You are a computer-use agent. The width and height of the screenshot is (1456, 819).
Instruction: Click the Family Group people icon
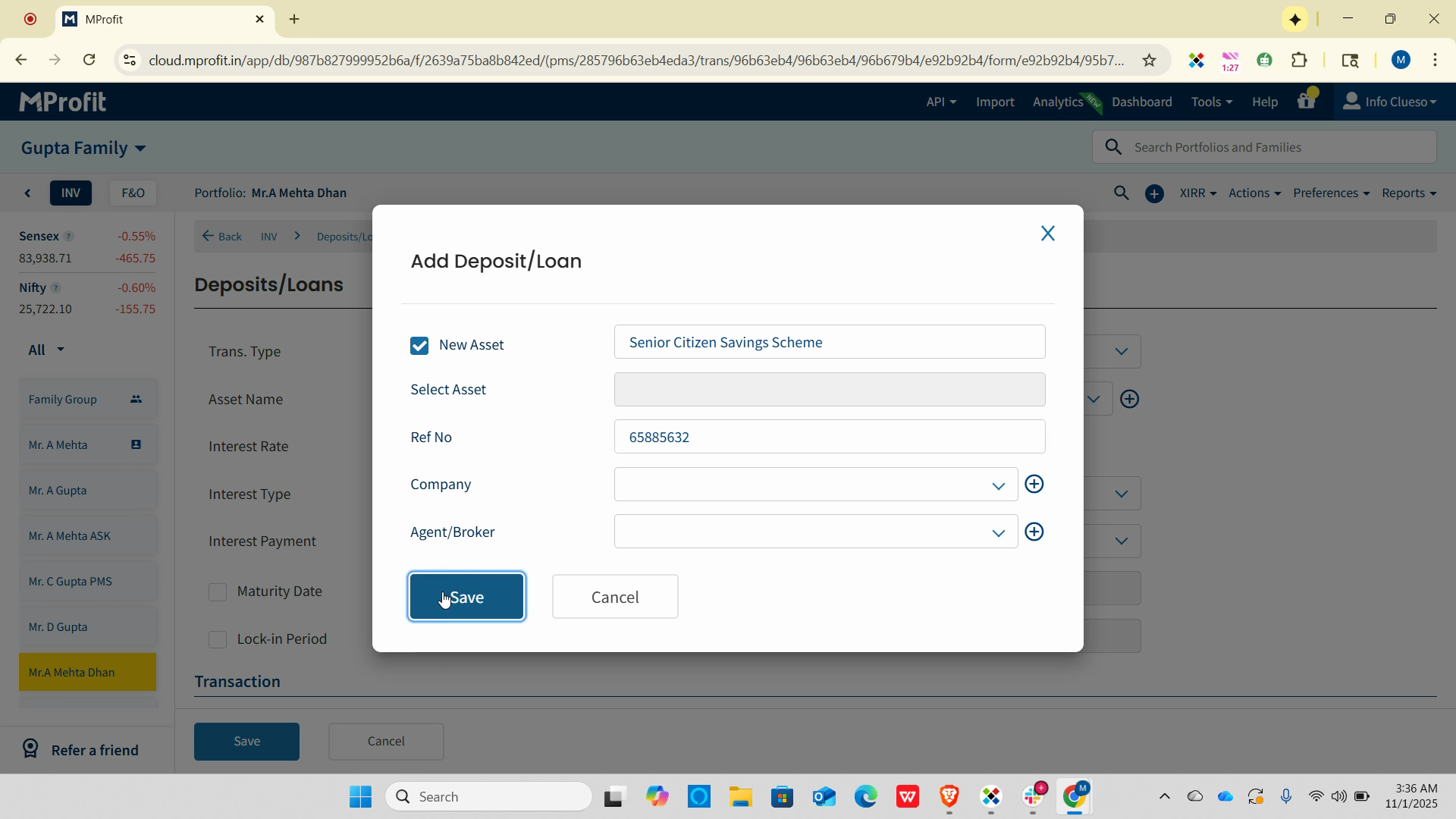136,399
